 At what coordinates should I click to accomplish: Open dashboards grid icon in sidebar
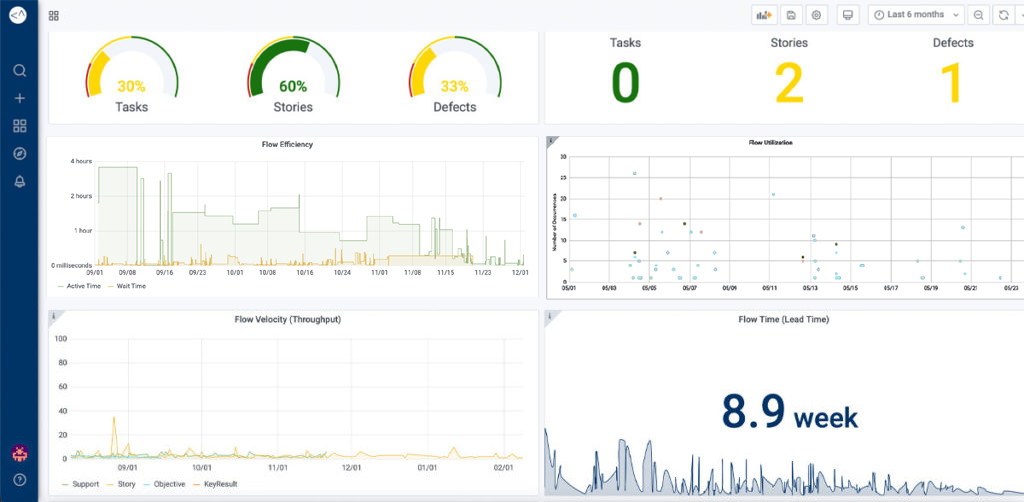(20, 126)
